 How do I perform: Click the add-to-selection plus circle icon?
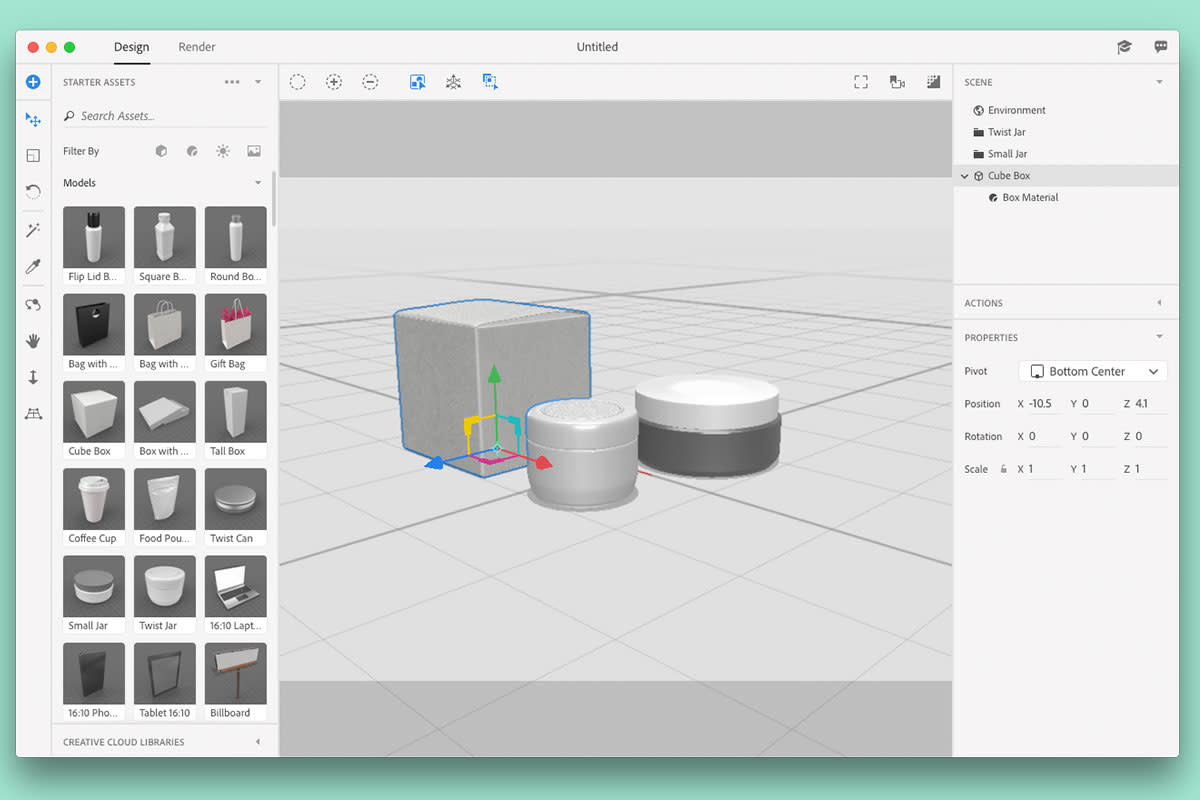tap(334, 82)
